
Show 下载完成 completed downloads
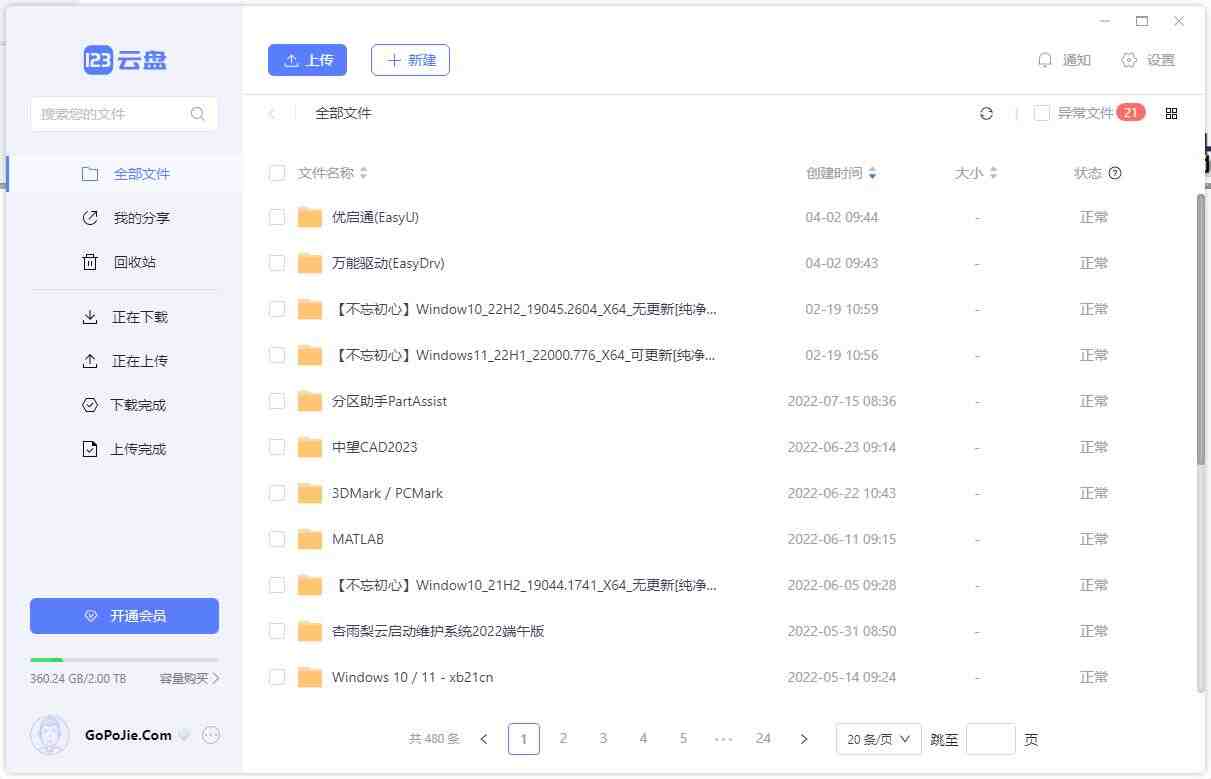[x=125, y=405]
